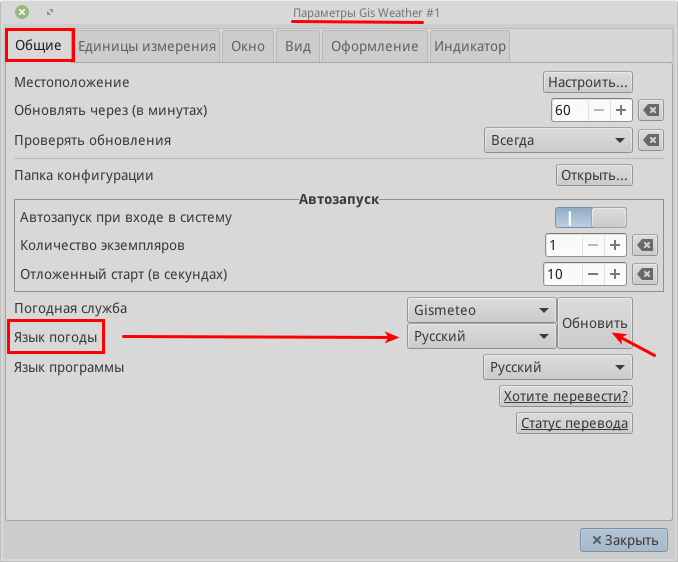Reset 'Количество экземпляров' with its clear icon
This screenshot has width=678, height=562.
(645, 246)
